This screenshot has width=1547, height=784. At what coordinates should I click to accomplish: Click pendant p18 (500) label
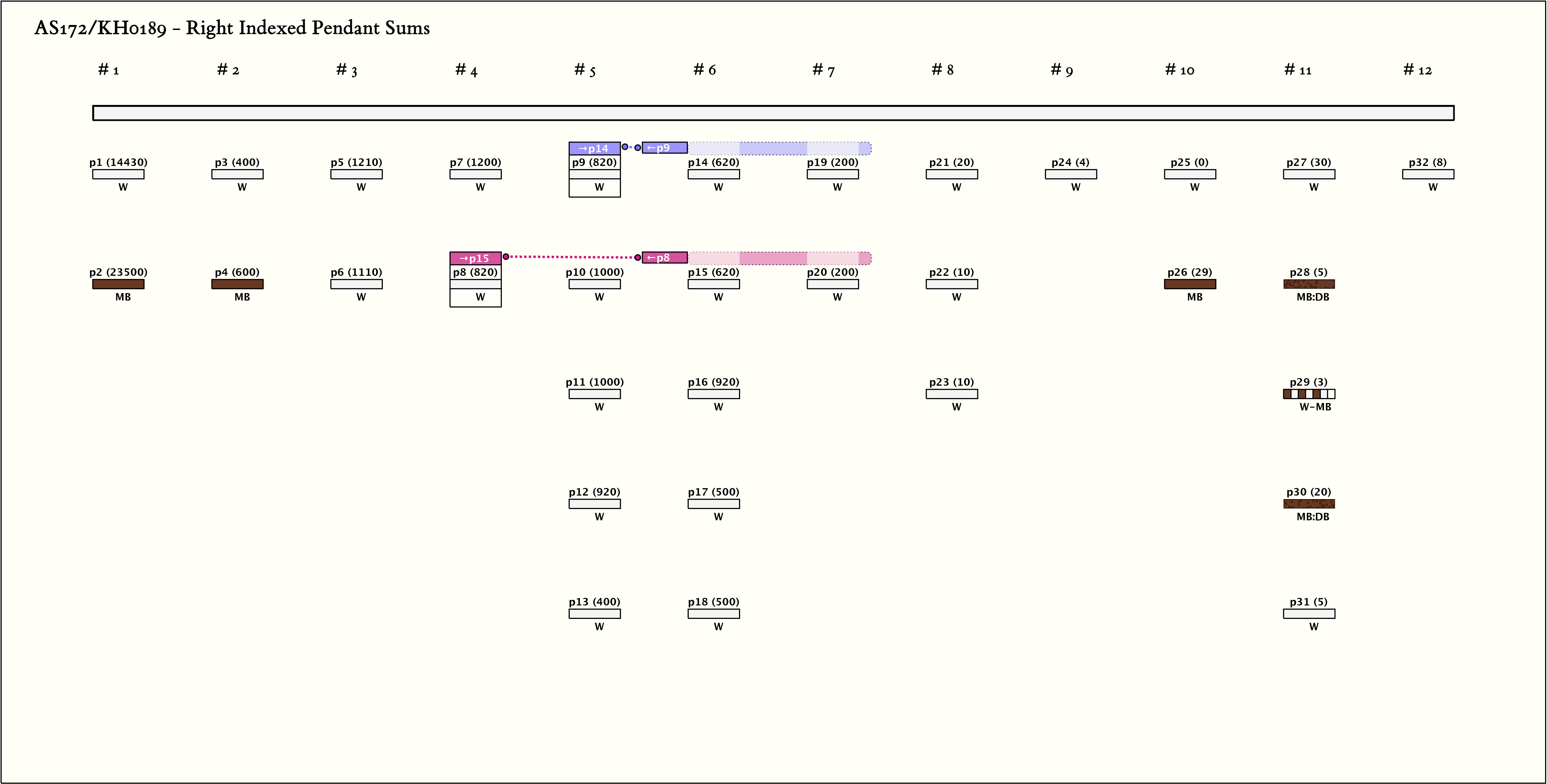[x=713, y=602]
